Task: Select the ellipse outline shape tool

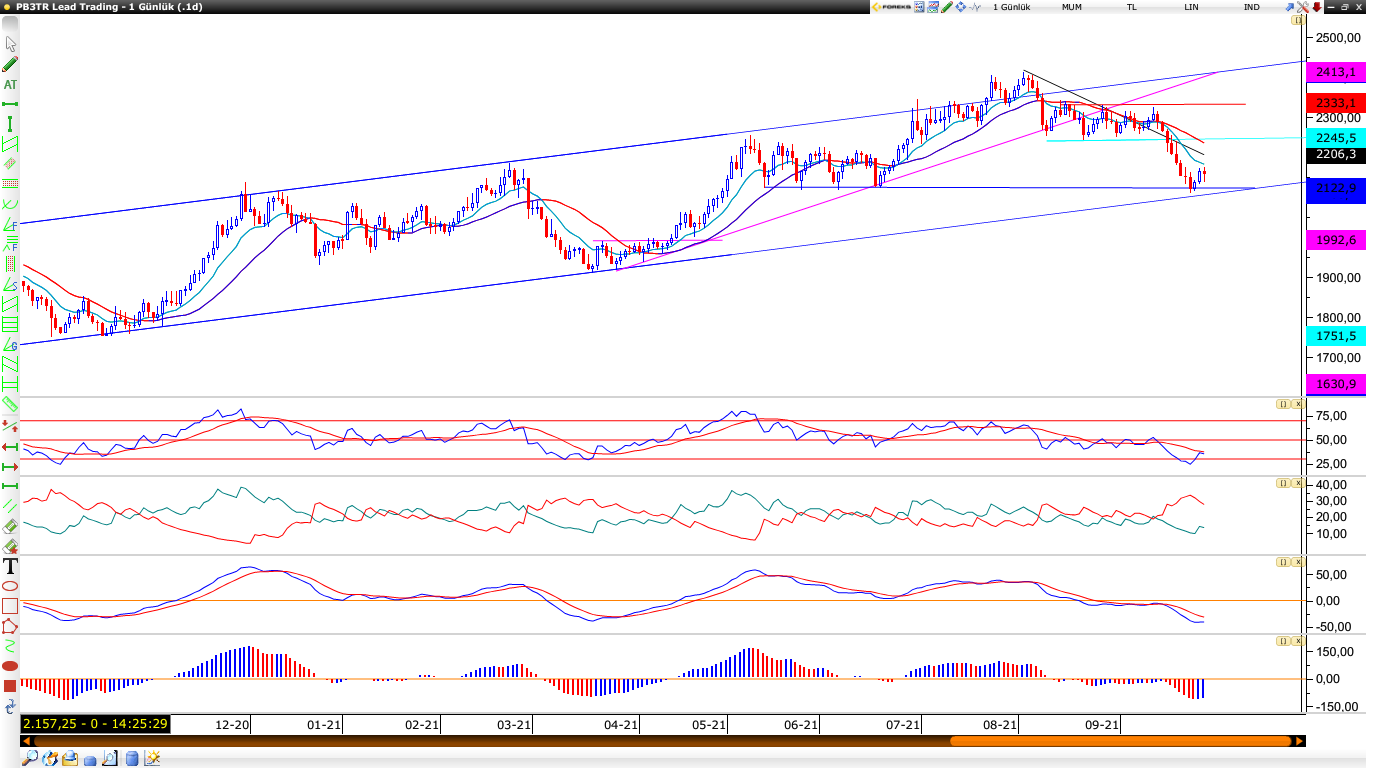Action: [11, 586]
